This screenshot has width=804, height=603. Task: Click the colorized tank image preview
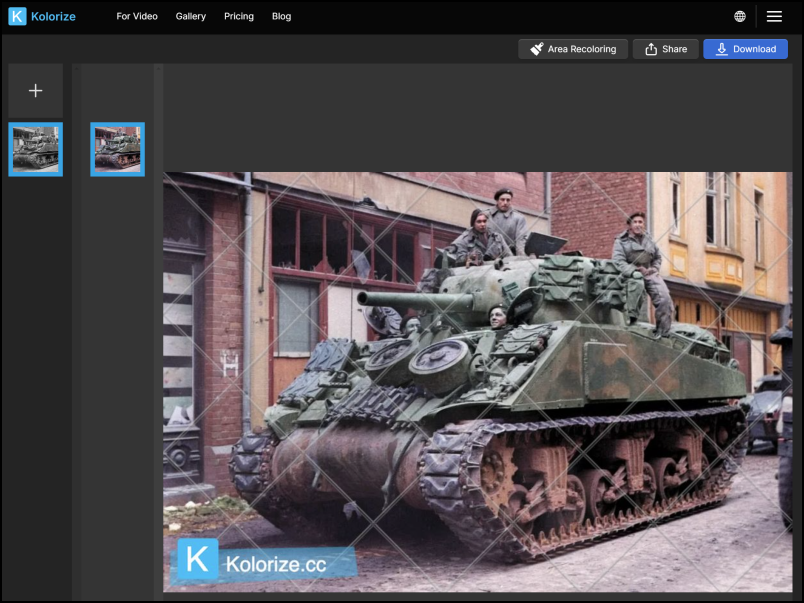pos(477,380)
